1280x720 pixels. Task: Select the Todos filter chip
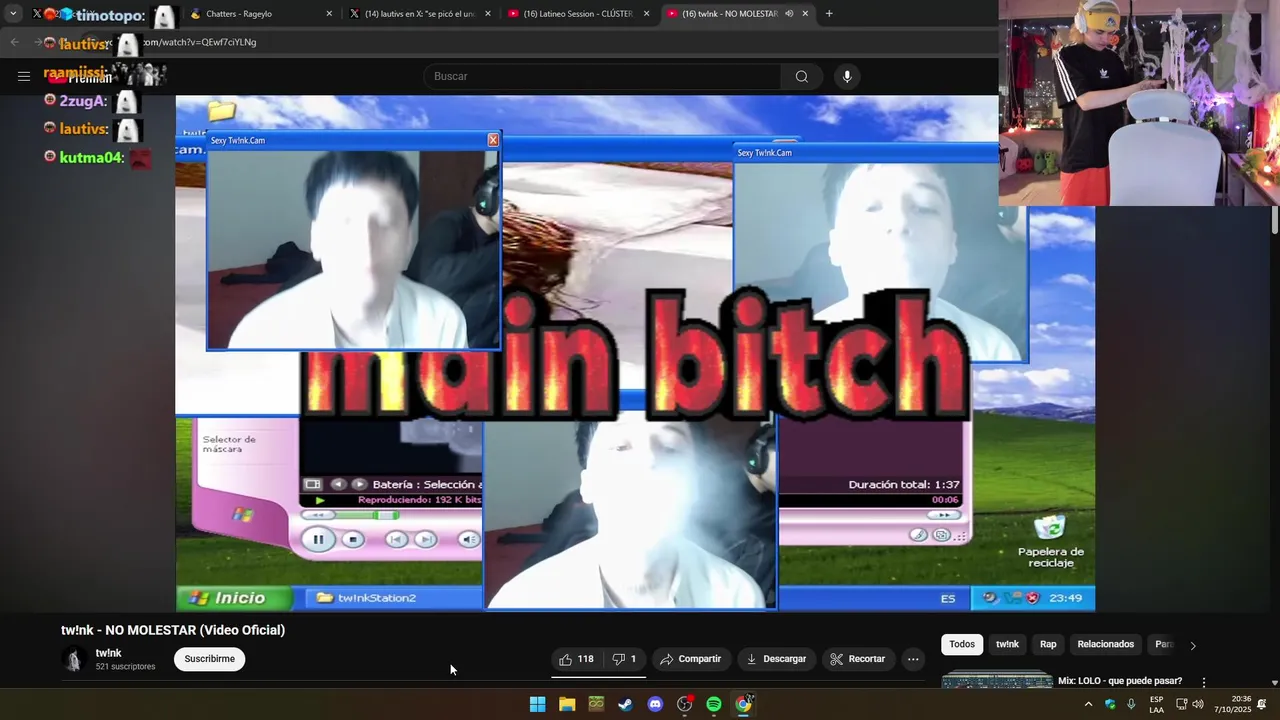[x=962, y=644]
